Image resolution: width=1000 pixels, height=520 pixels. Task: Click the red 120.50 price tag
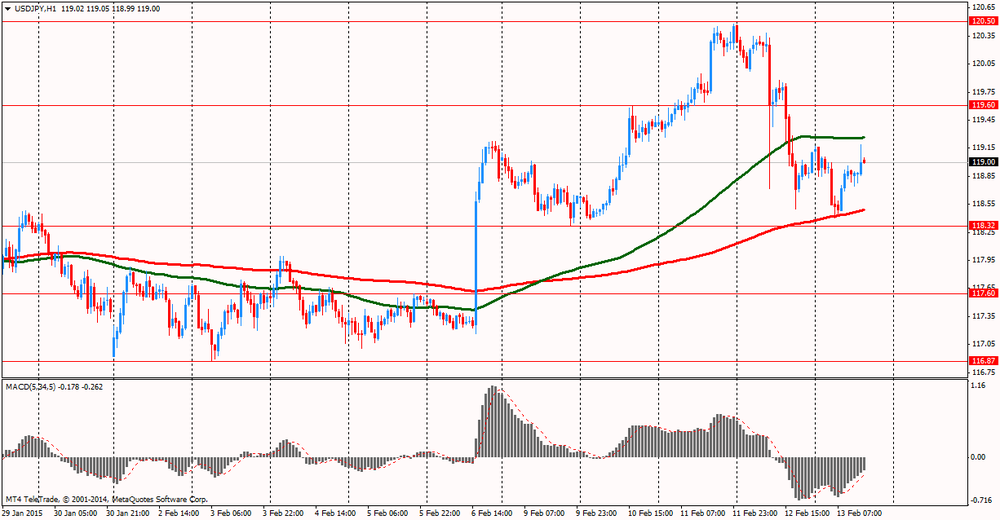coord(982,21)
